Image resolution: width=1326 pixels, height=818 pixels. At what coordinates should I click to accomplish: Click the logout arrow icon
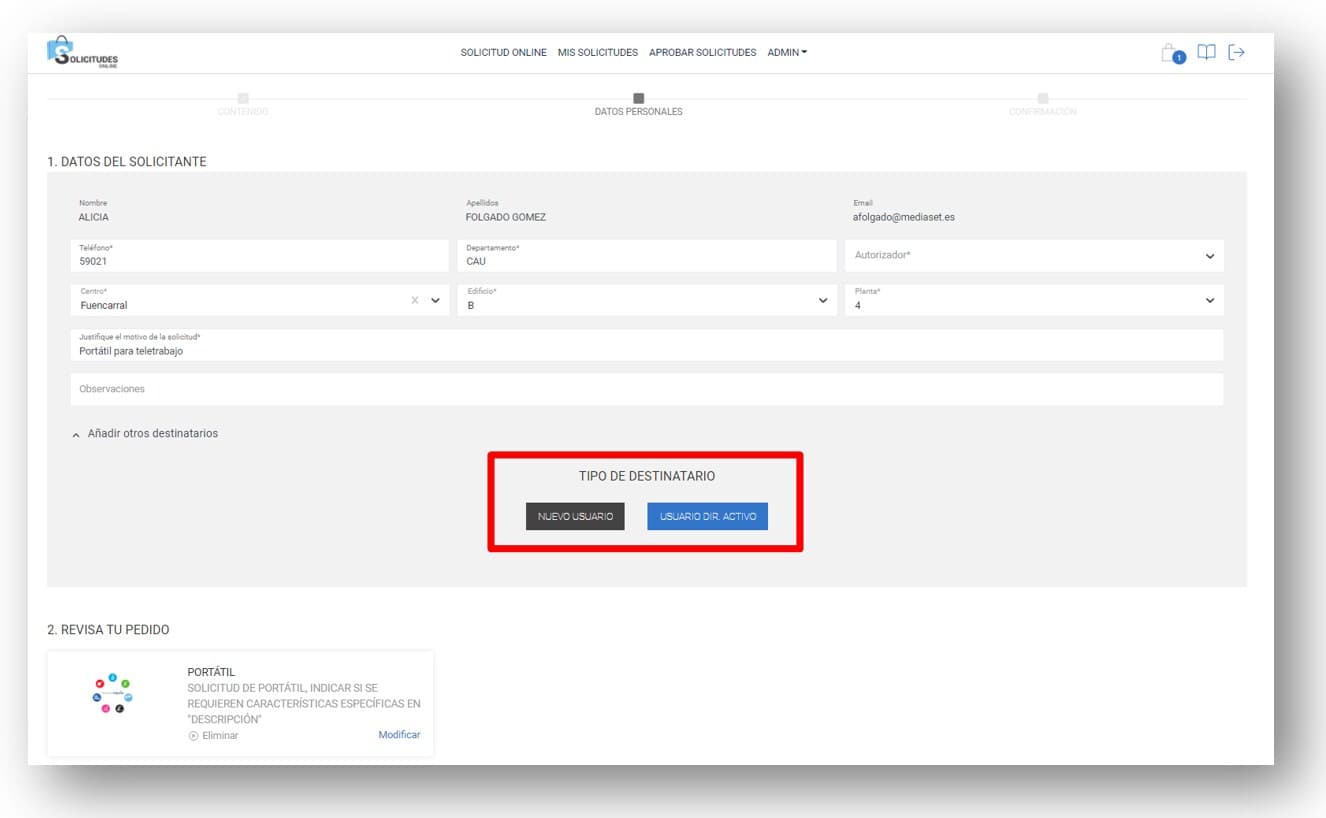point(1237,52)
